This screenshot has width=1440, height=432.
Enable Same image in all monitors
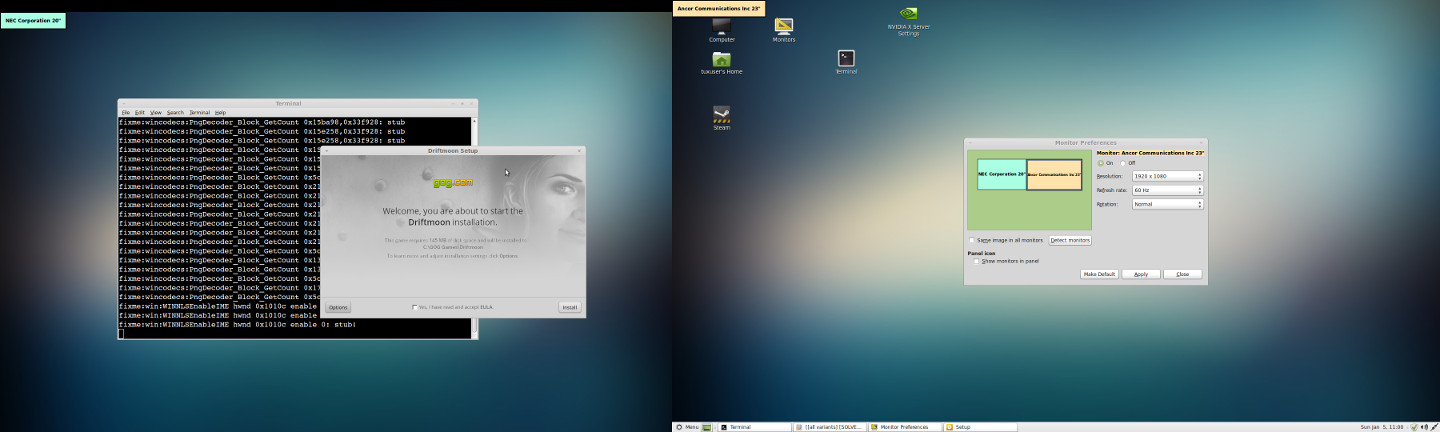[972, 240]
